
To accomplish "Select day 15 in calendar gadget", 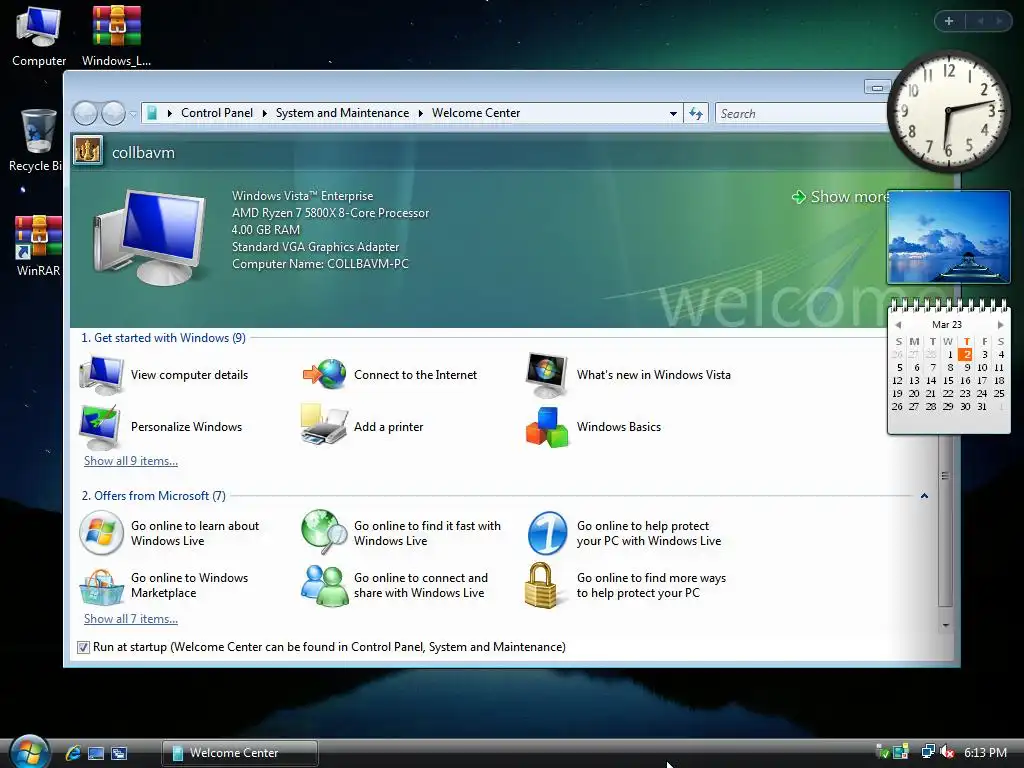I will 948,381.
